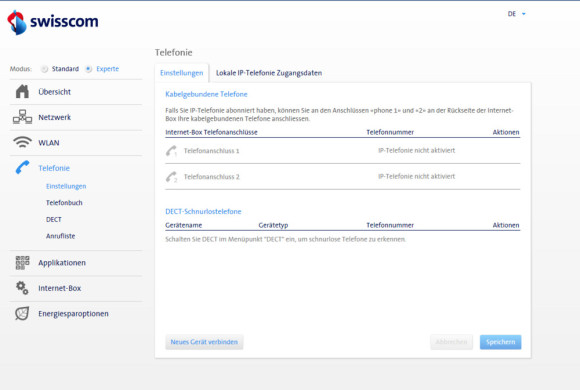Screen dimensions: 580x390
Task: Click the Telefonanschluss 1 phone icon
Action: coord(171,151)
